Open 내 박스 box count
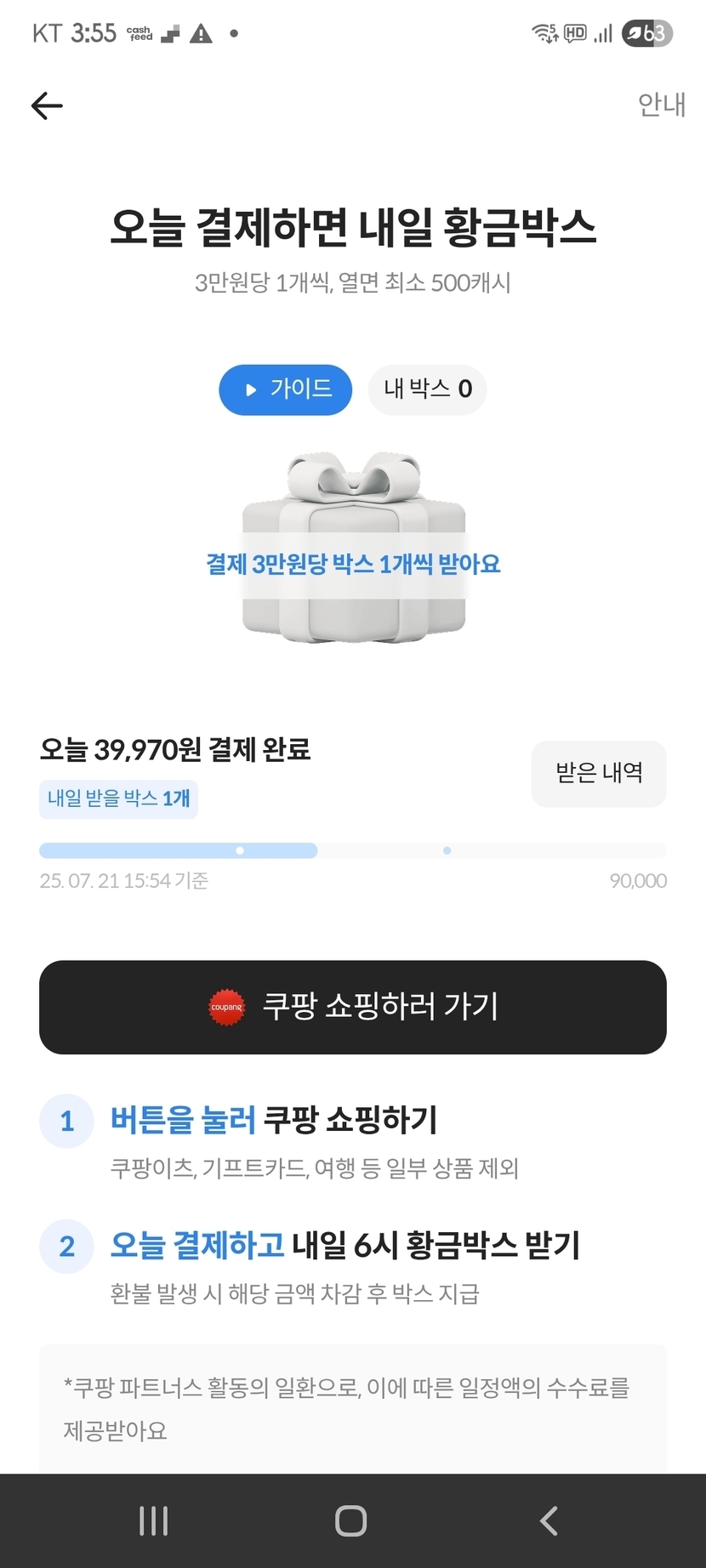 pyautogui.click(x=427, y=389)
